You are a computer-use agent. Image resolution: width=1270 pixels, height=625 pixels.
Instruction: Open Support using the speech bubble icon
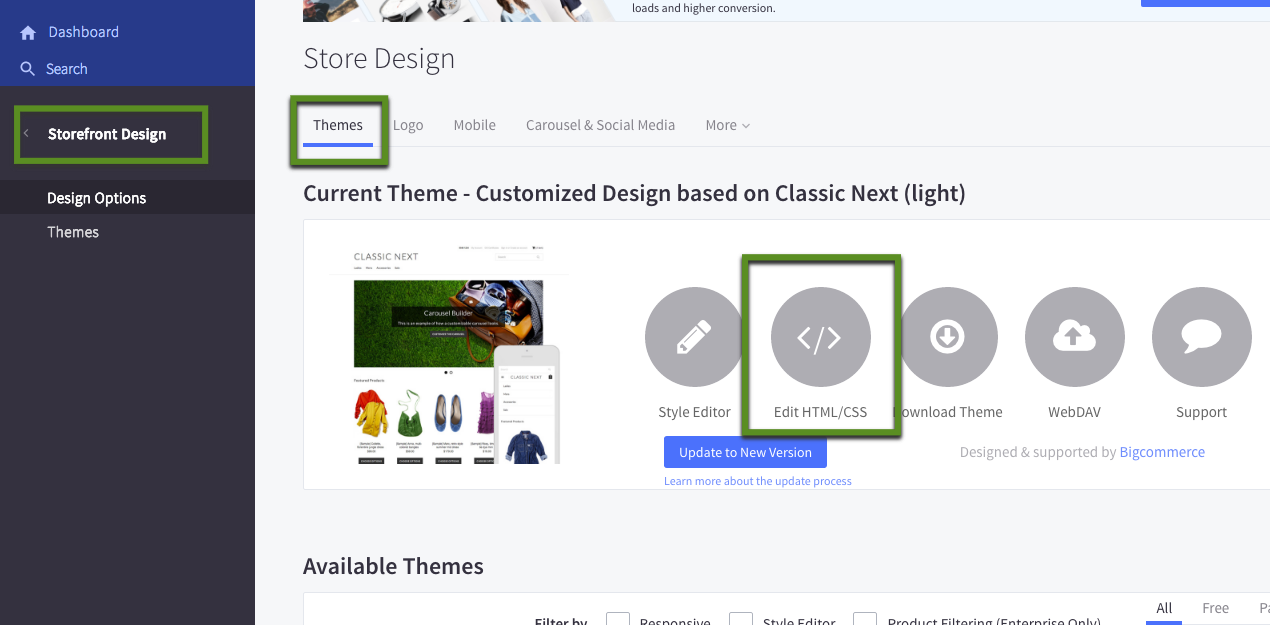pos(1201,337)
